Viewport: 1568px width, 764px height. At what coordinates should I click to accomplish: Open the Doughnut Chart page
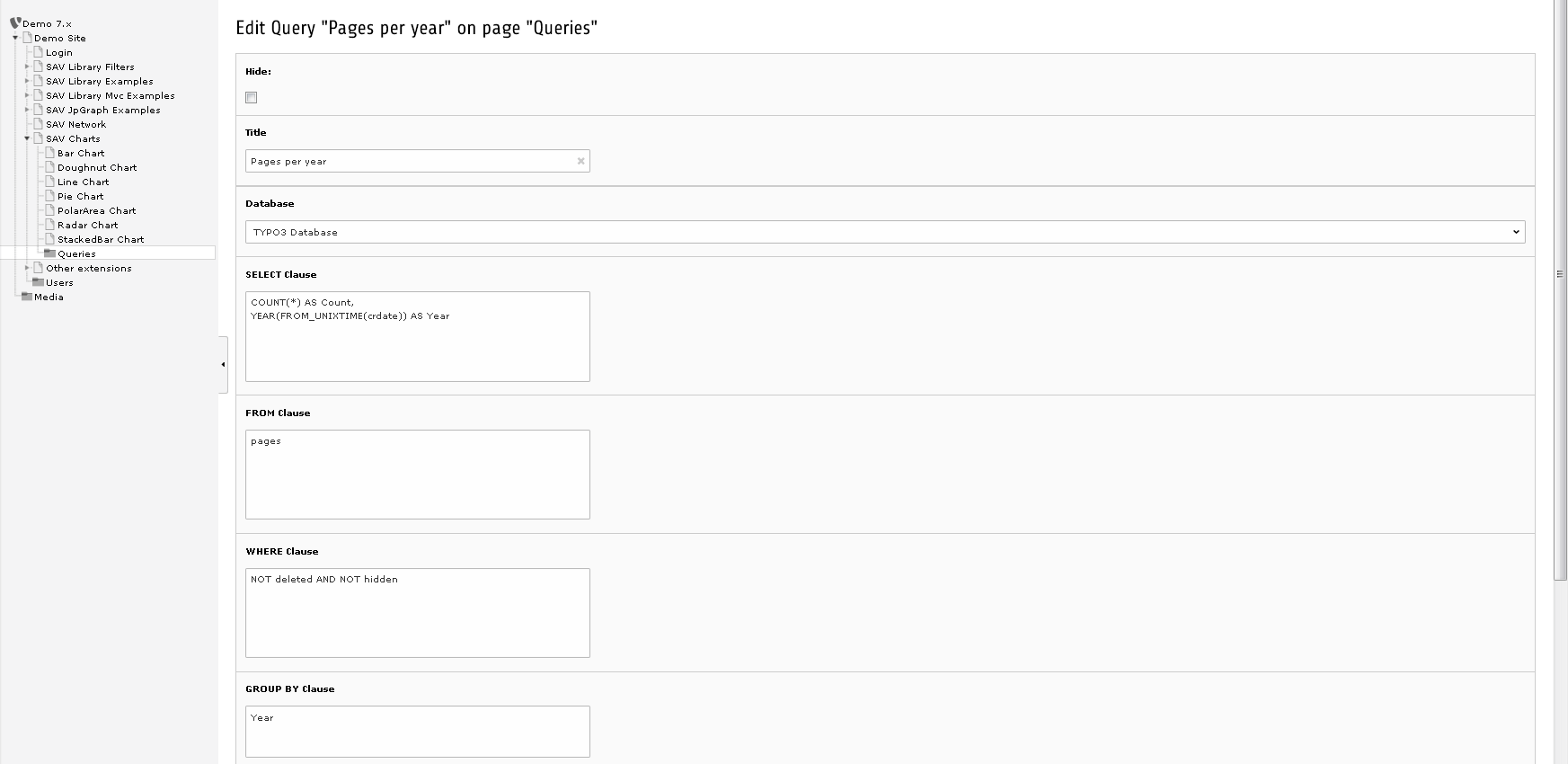pos(97,167)
